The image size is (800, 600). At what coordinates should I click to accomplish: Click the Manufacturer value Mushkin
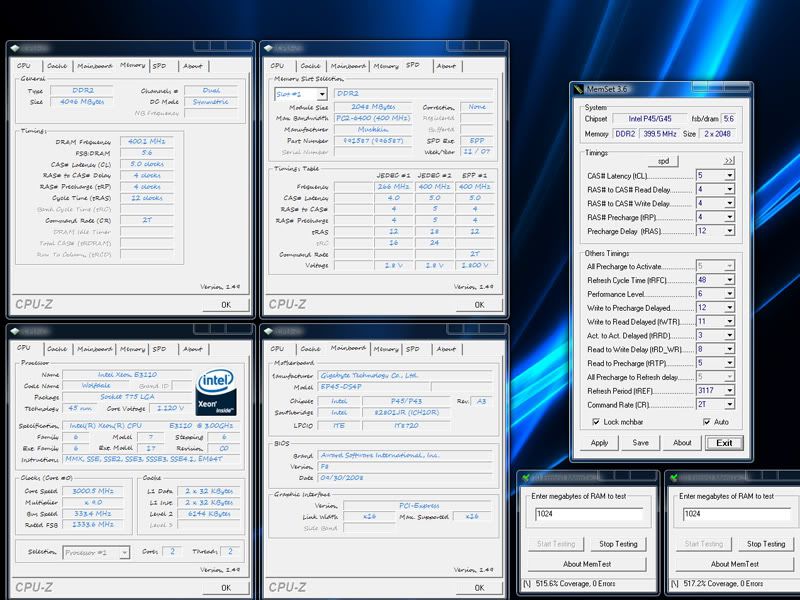click(x=373, y=129)
